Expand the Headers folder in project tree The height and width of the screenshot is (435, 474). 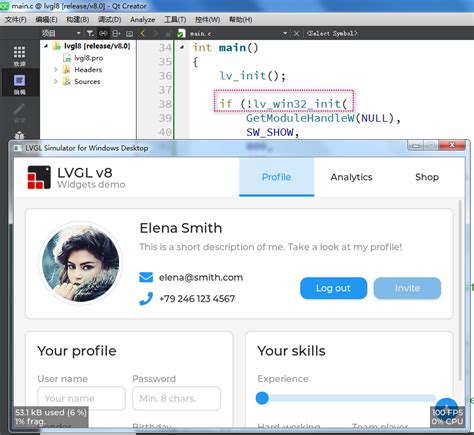pyautogui.click(x=56, y=70)
